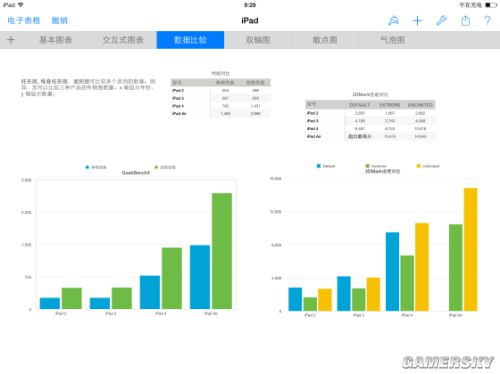Screen dimensions: 500x374
Task: Select the 超出最高分 cell
Action: pos(360,137)
